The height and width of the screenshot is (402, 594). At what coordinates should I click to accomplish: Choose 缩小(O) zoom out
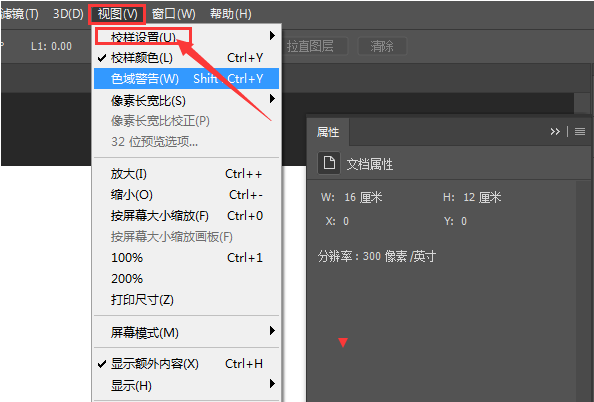tap(186, 195)
